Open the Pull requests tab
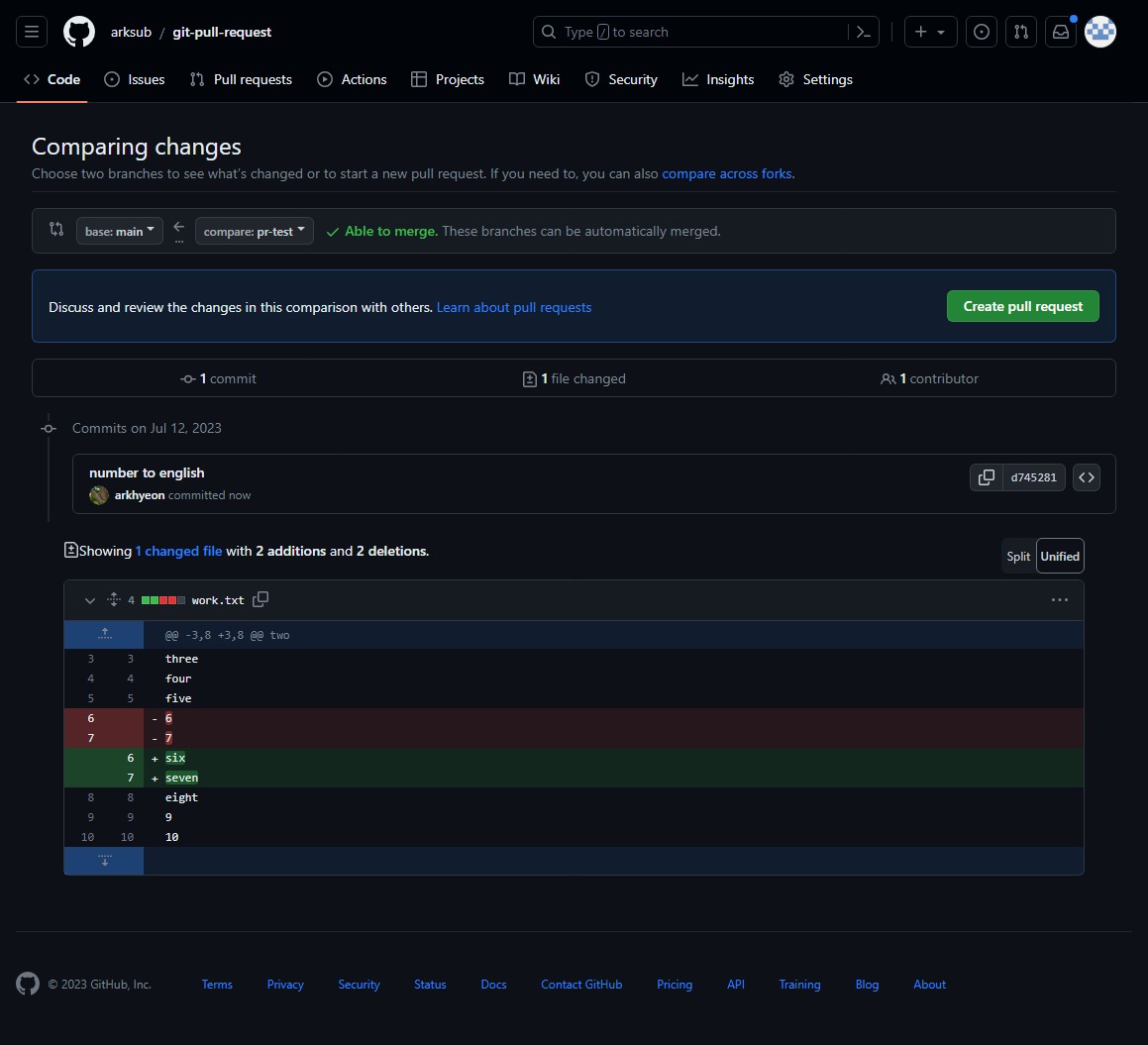Viewport: 1148px width, 1045px height. (x=241, y=79)
